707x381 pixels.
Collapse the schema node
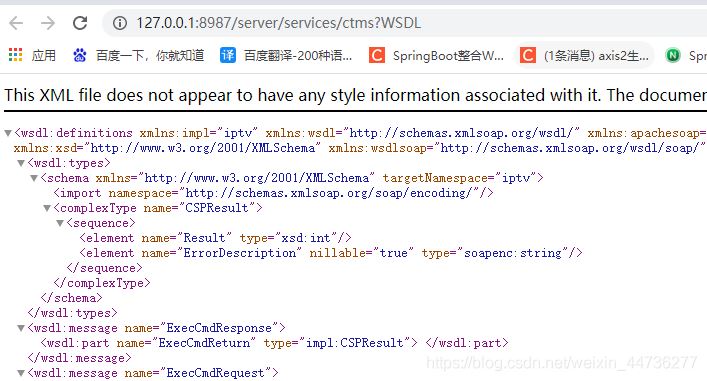(34, 178)
